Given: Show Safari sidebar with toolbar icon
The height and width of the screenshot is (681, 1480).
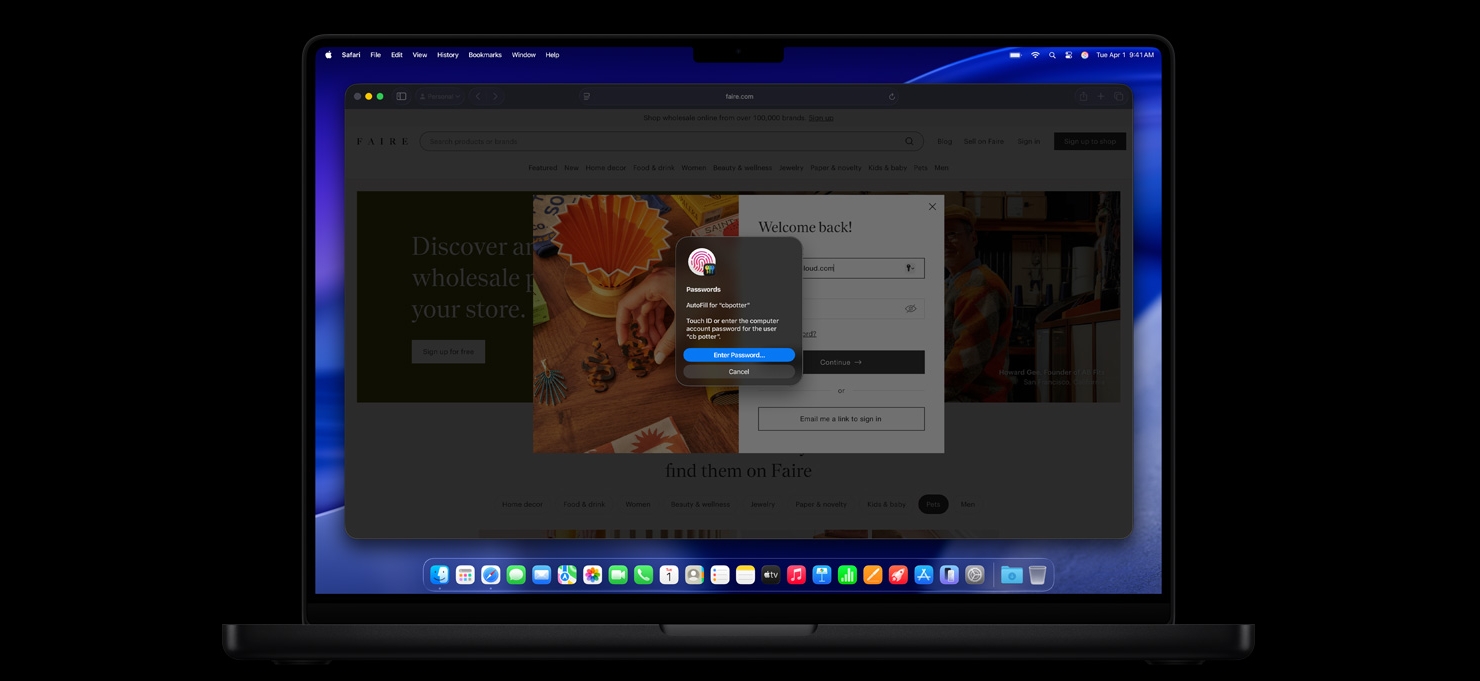Looking at the screenshot, I should pos(401,96).
